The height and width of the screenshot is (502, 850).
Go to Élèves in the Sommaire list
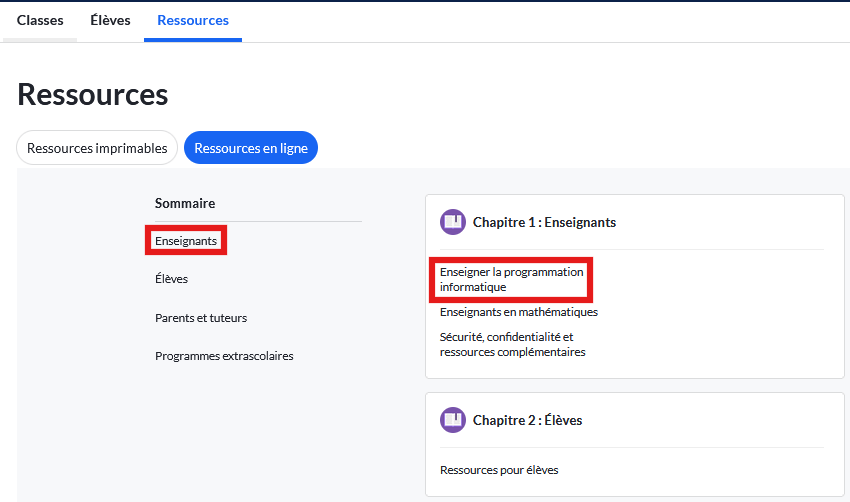click(171, 279)
